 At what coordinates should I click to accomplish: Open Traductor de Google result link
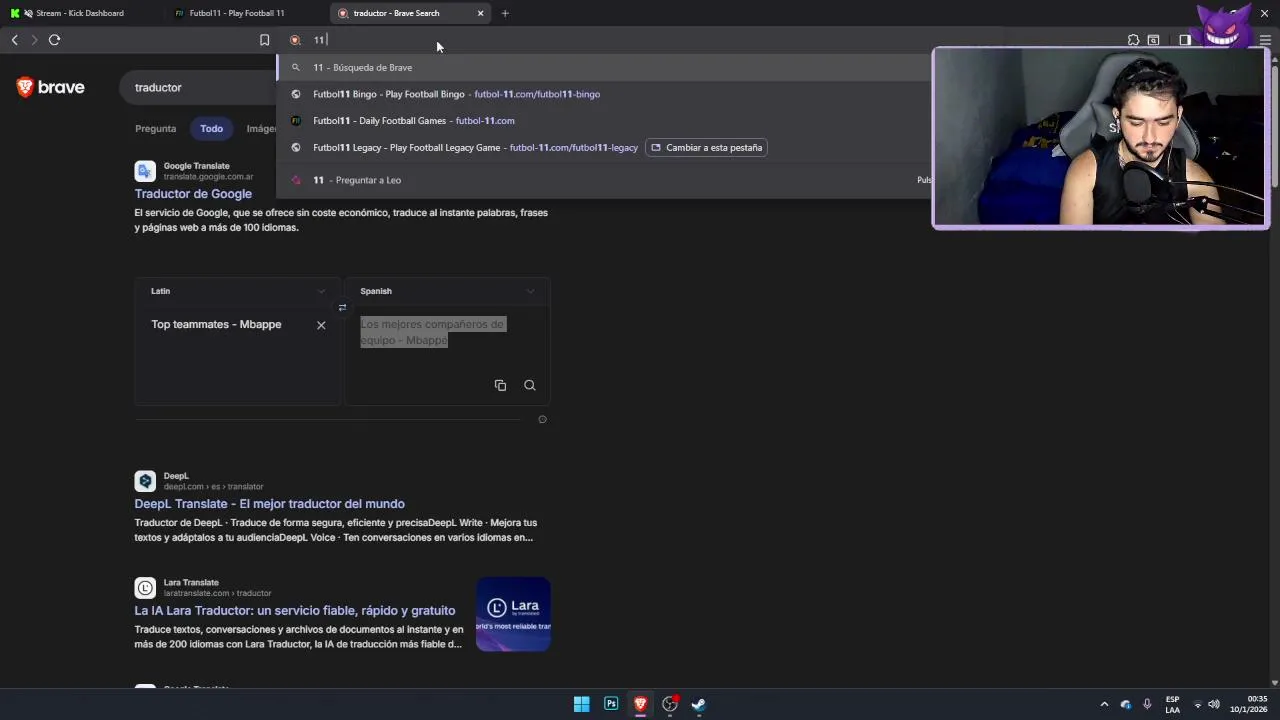coord(193,194)
